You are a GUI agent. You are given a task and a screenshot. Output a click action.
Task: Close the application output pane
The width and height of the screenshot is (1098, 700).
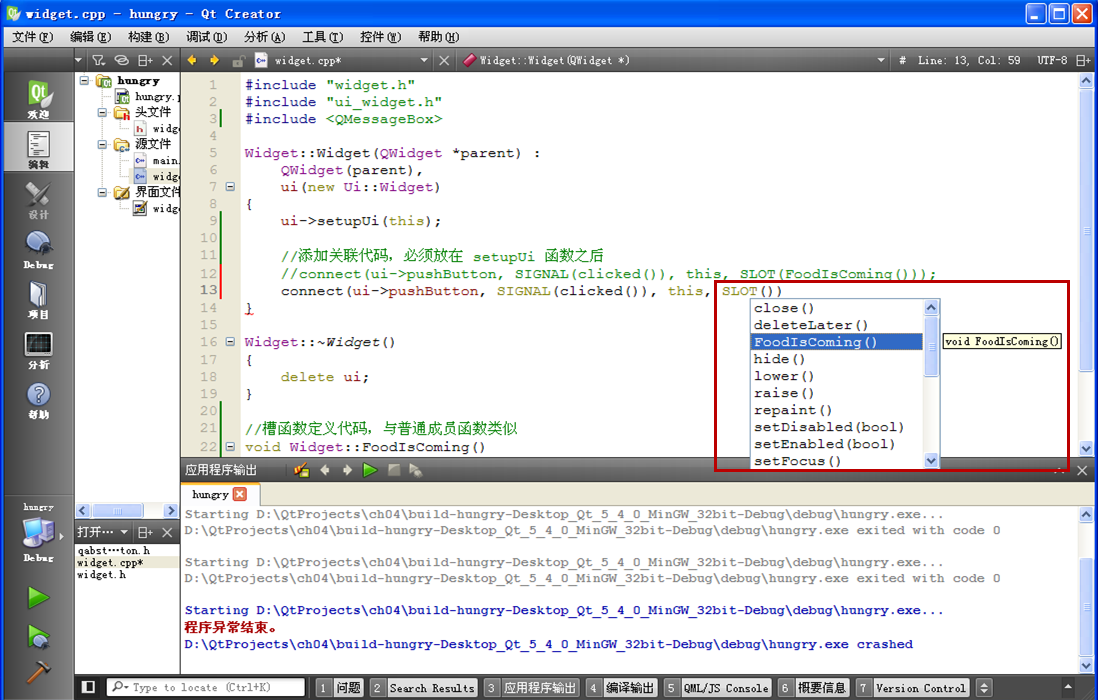(1082, 470)
